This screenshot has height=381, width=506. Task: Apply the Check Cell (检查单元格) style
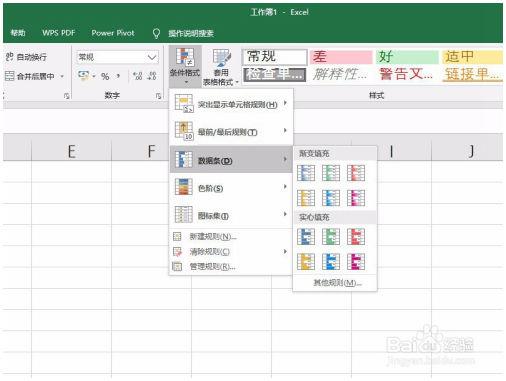[275, 74]
